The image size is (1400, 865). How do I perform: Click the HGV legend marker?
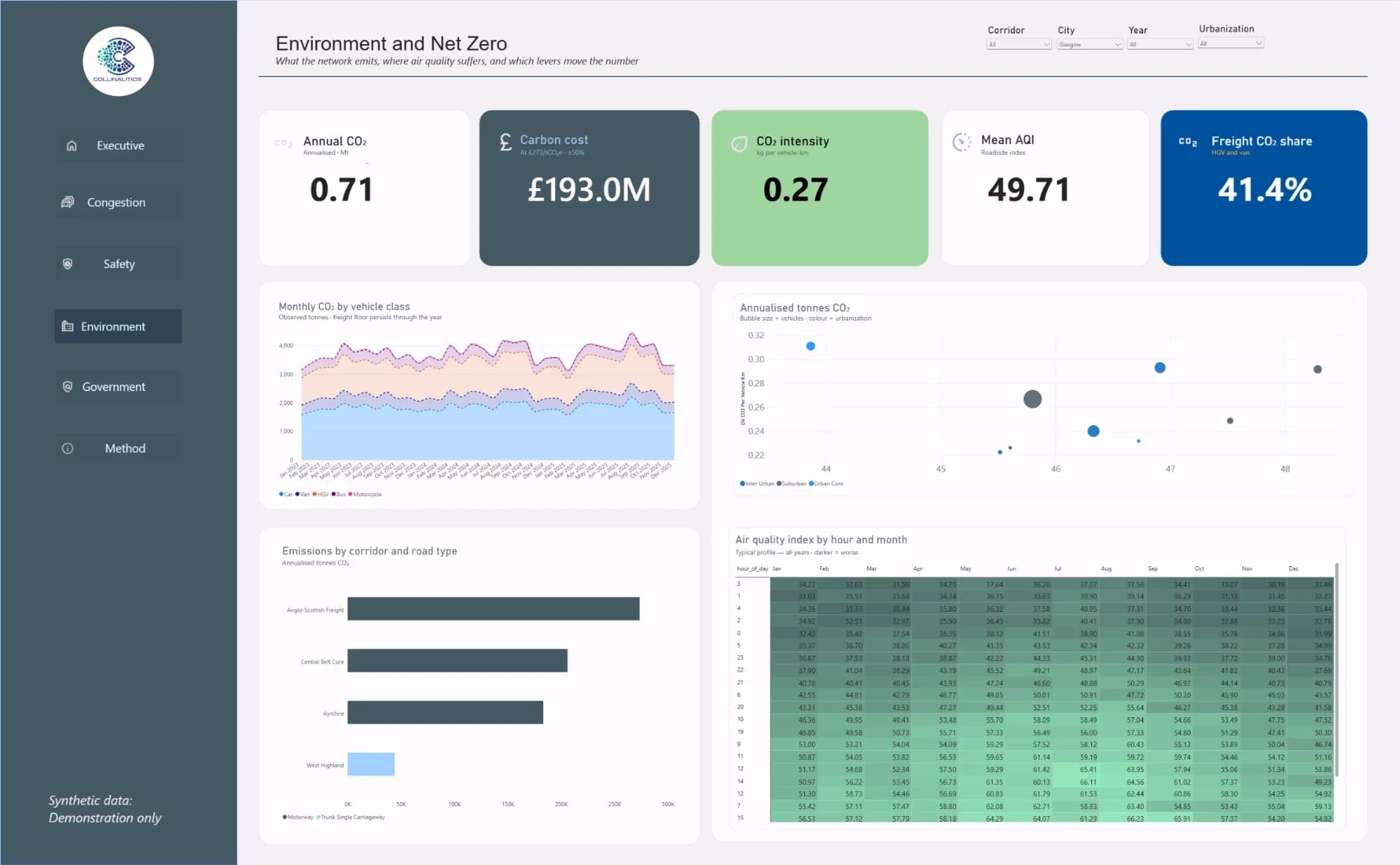click(x=314, y=494)
